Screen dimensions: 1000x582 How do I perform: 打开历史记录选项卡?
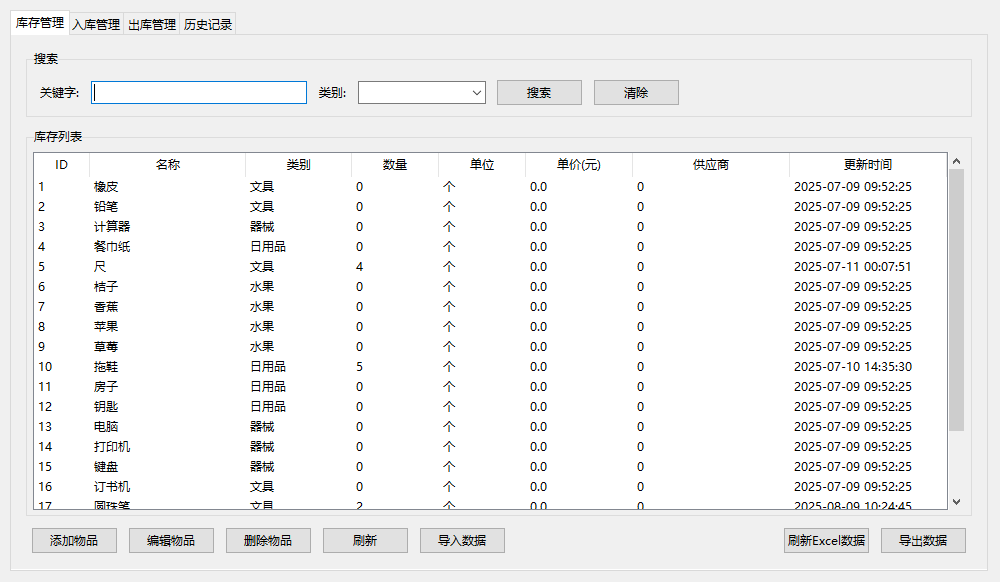[209, 23]
